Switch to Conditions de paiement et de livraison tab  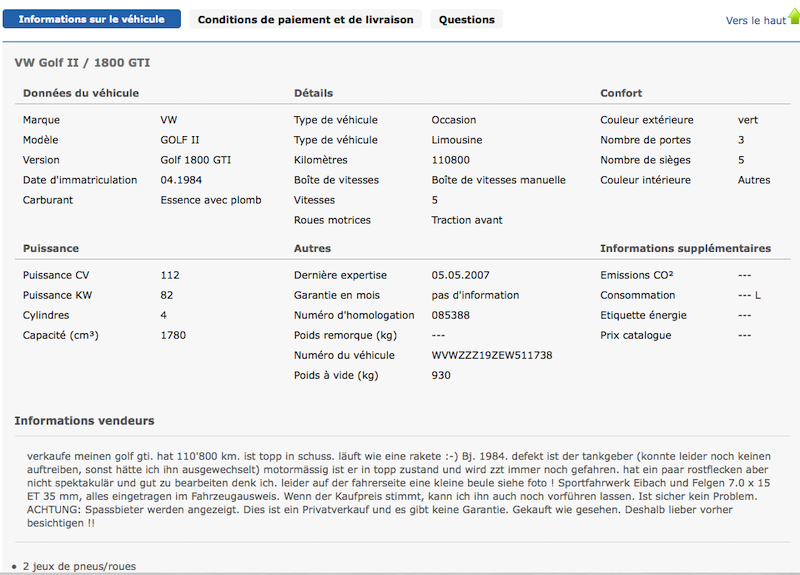[306, 19]
